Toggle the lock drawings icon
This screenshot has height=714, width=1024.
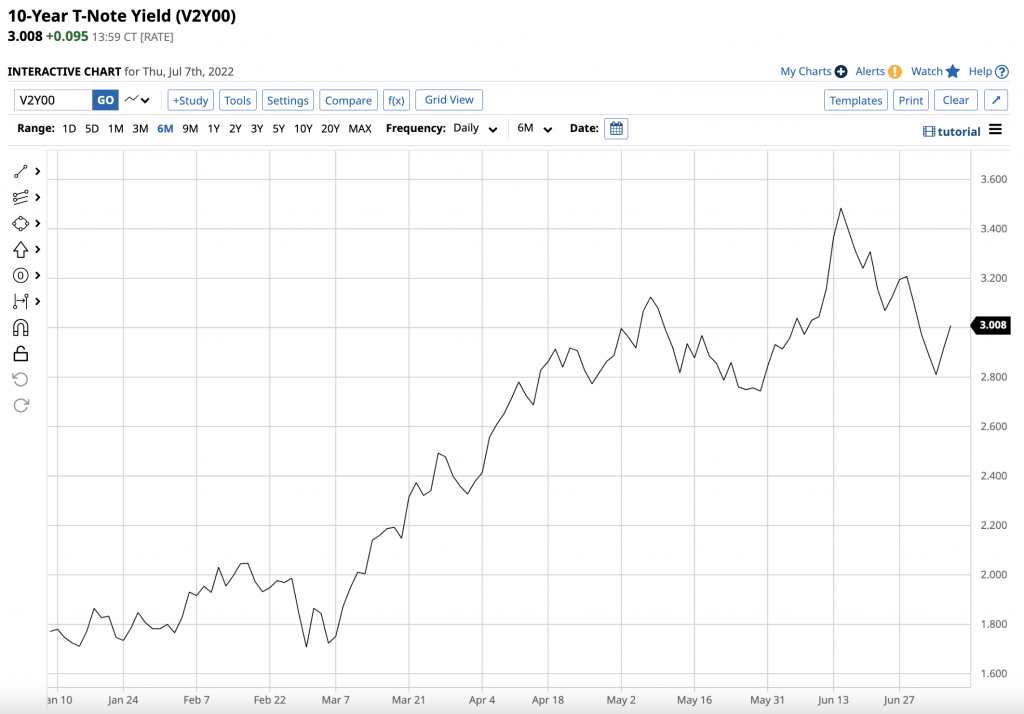coord(20,353)
